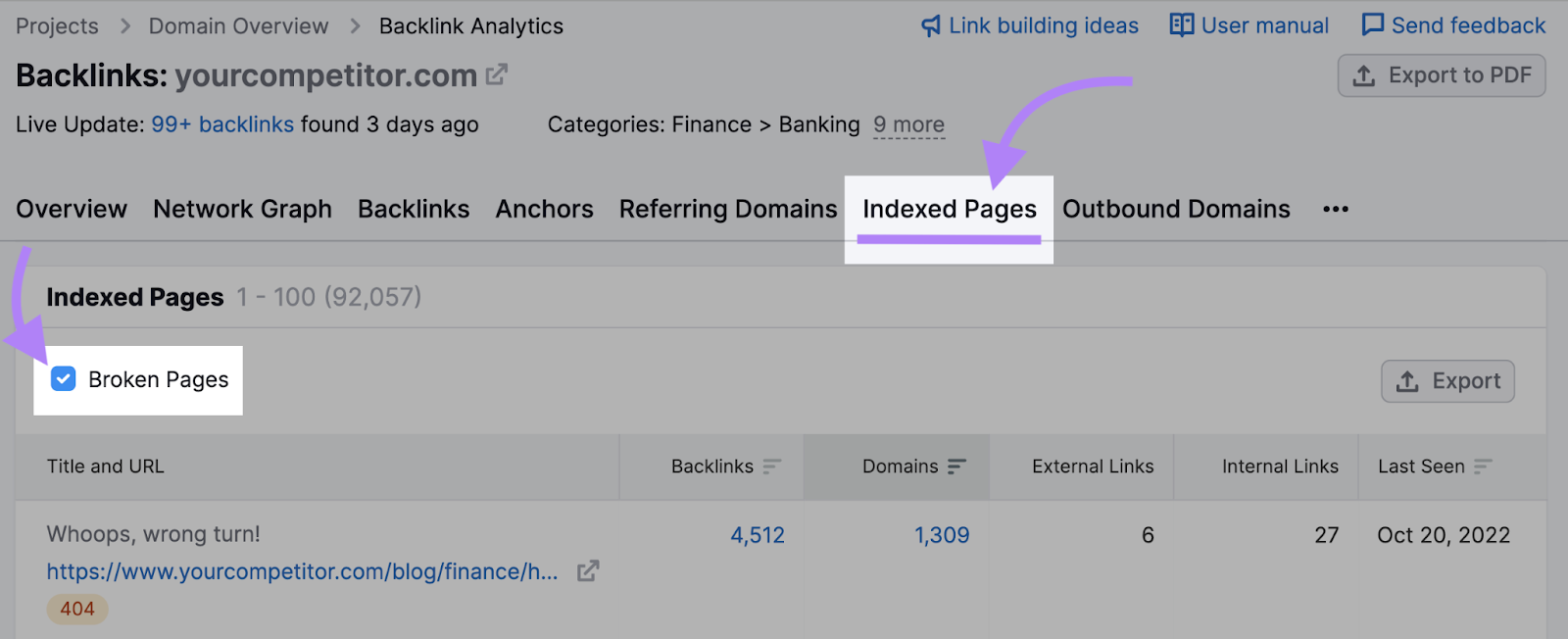The width and height of the screenshot is (1568, 639).
Task: Open yourcompetitor.com using the external link icon
Action: [498, 74]
